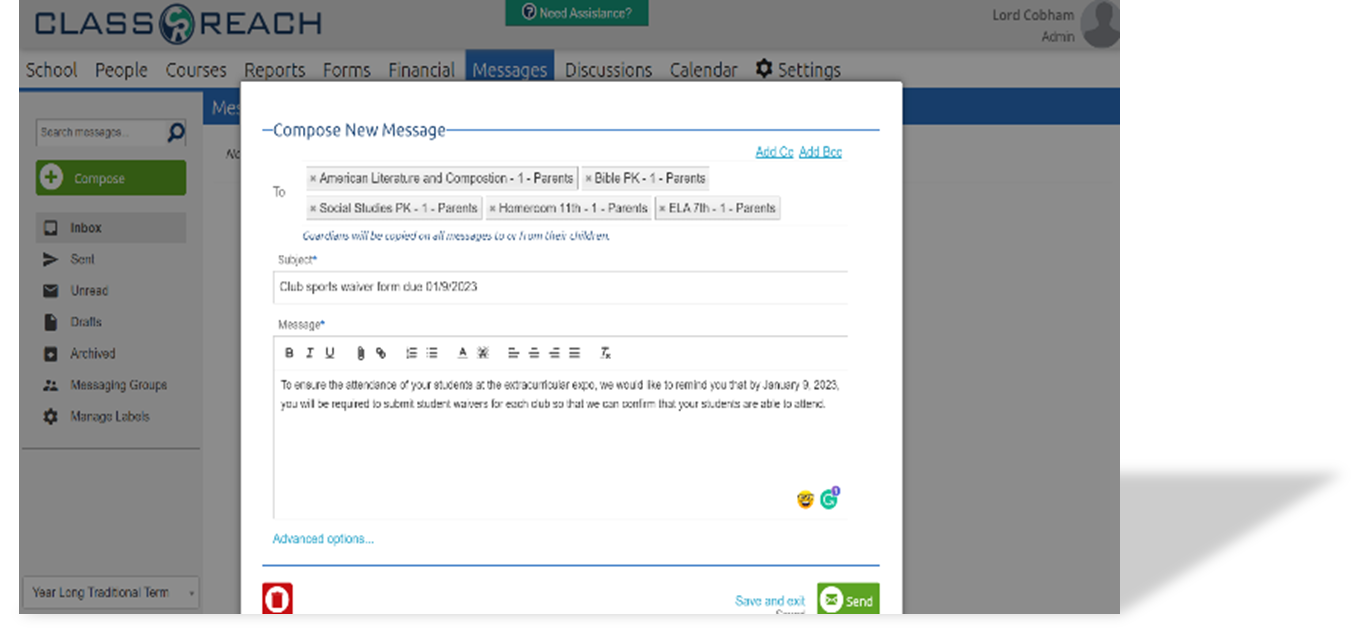This screenshot has height=633, width=1362.
Task: Click the Grammarly icon in message body
Action: (829, 499)
